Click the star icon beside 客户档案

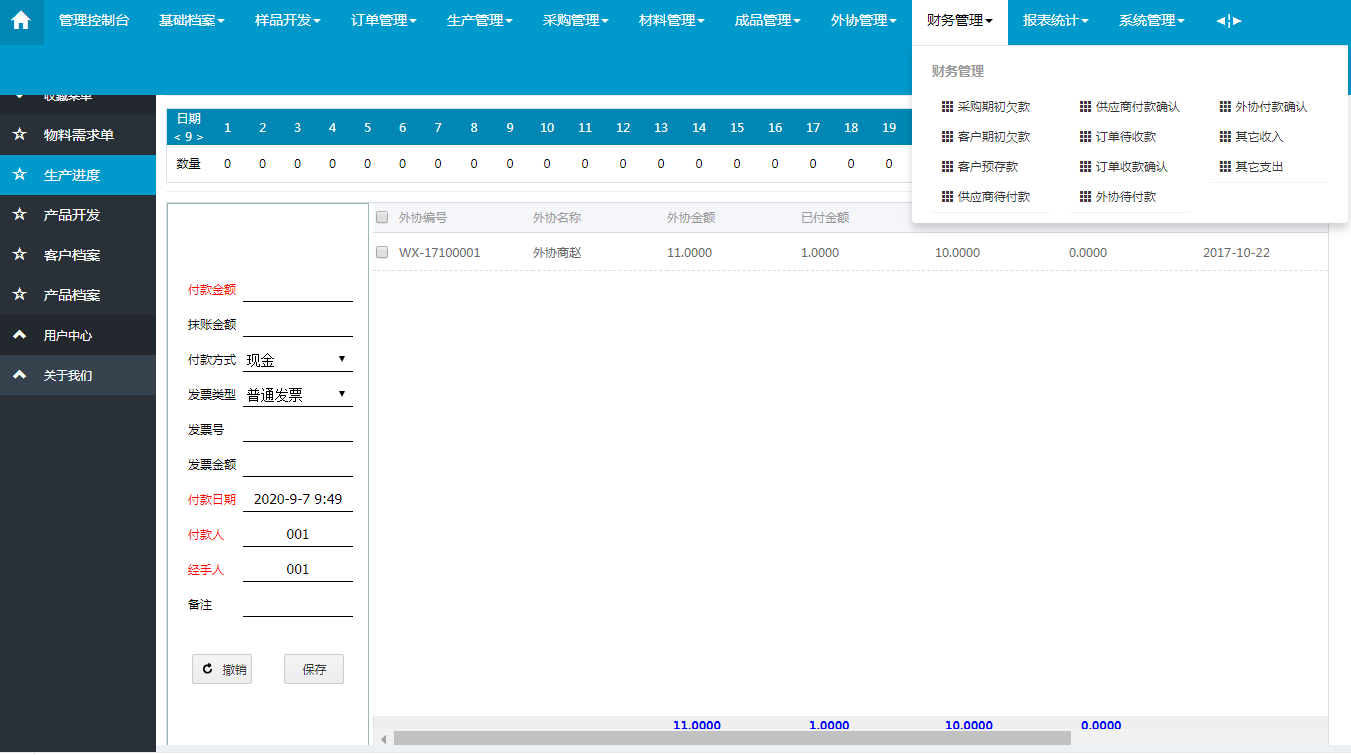click(x=19, y=255)
